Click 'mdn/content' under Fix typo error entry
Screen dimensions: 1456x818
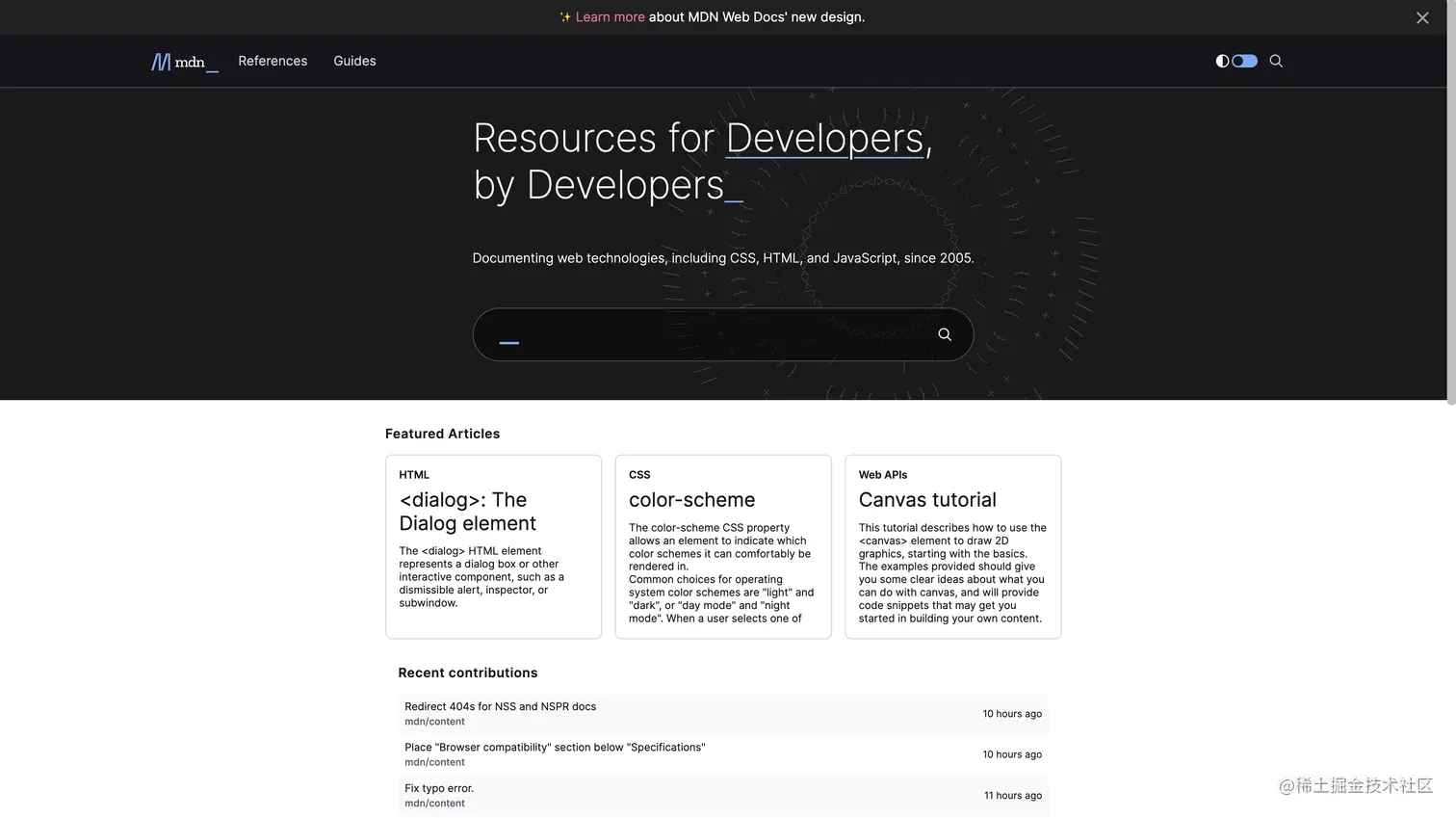click(434, 804)
